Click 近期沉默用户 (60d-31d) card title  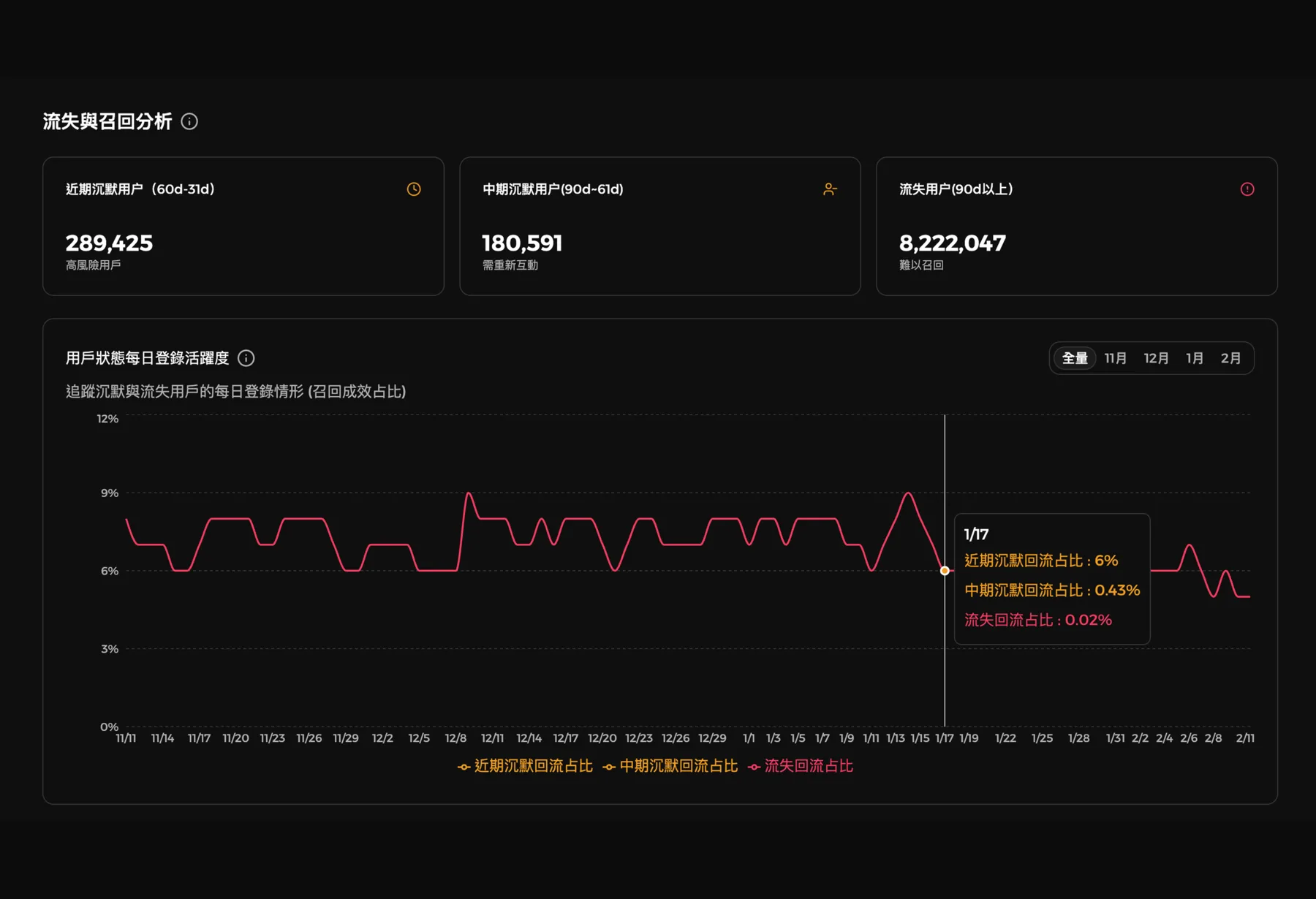tap(140, 189)
